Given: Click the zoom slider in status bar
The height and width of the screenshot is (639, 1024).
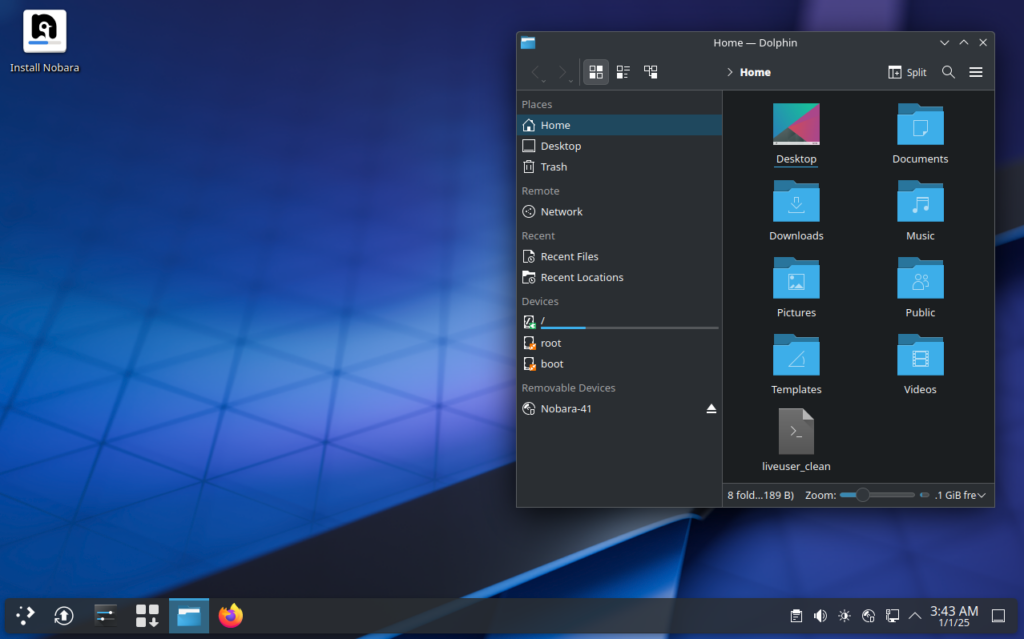Looking at the screenshot, I should tap(877, 495).
